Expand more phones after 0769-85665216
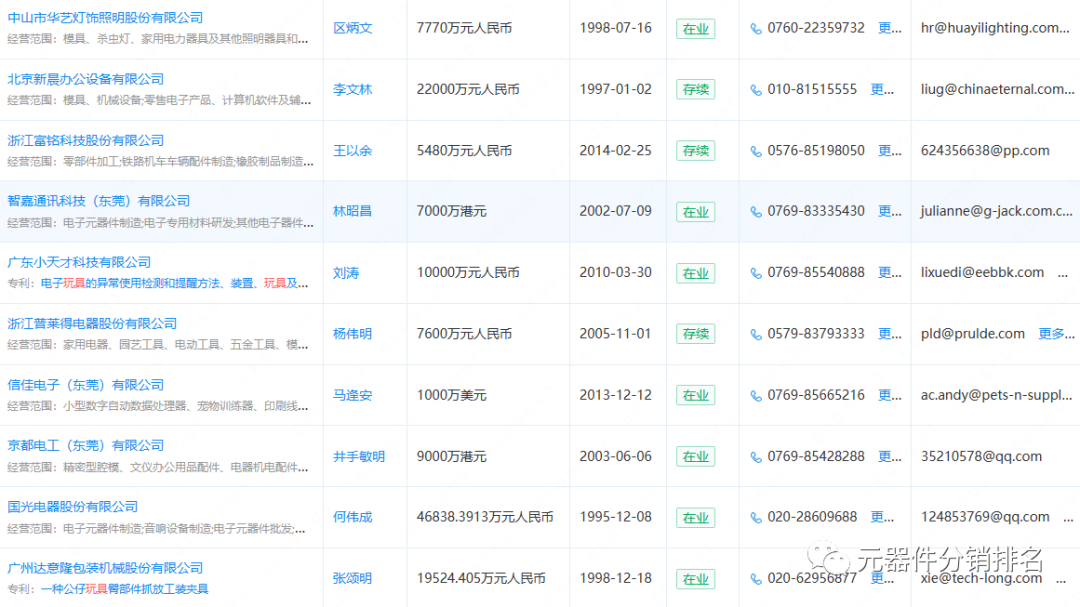Screen dimensions: 1080x607 click(x=890, y=395)
